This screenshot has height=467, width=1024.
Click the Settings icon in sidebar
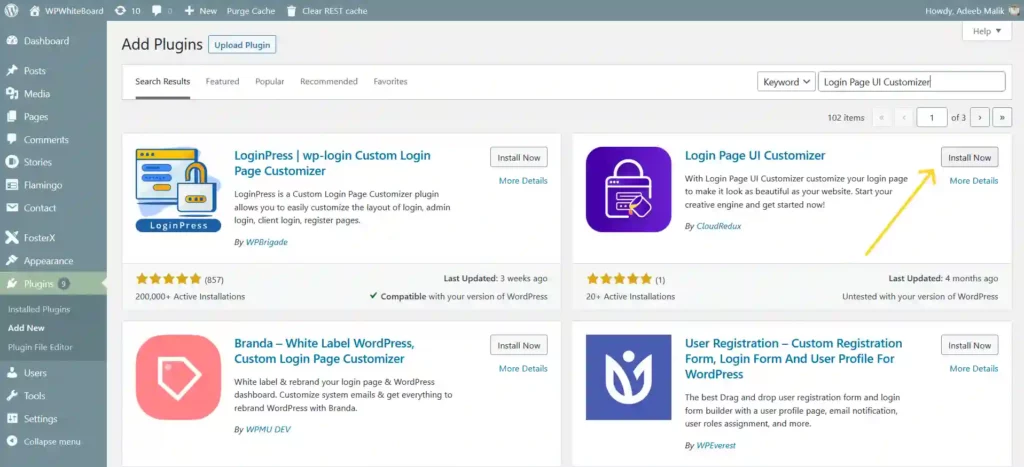11,419
